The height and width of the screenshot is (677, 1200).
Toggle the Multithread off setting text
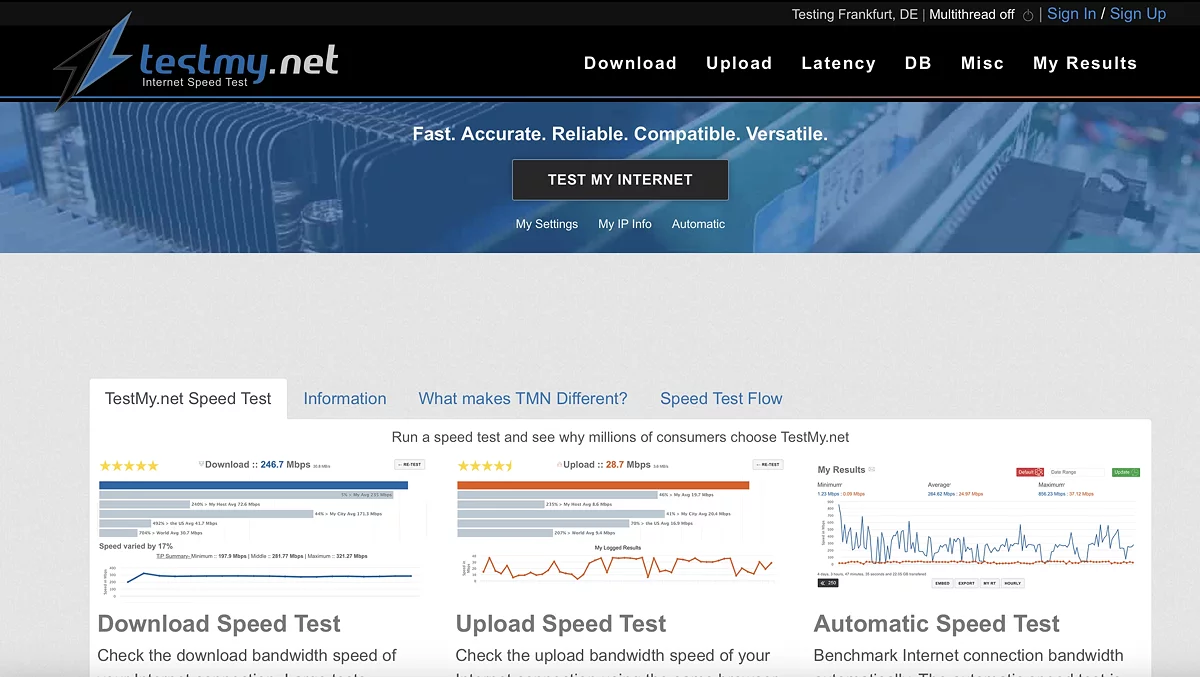972,15
